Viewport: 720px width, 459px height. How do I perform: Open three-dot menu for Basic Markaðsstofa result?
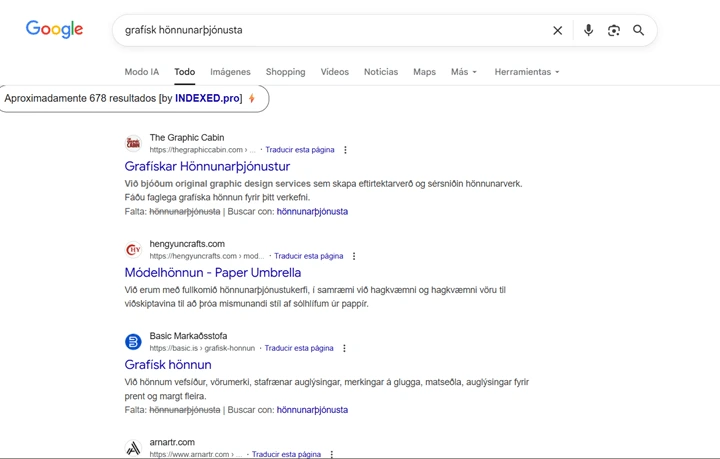(x=344, y=348)
